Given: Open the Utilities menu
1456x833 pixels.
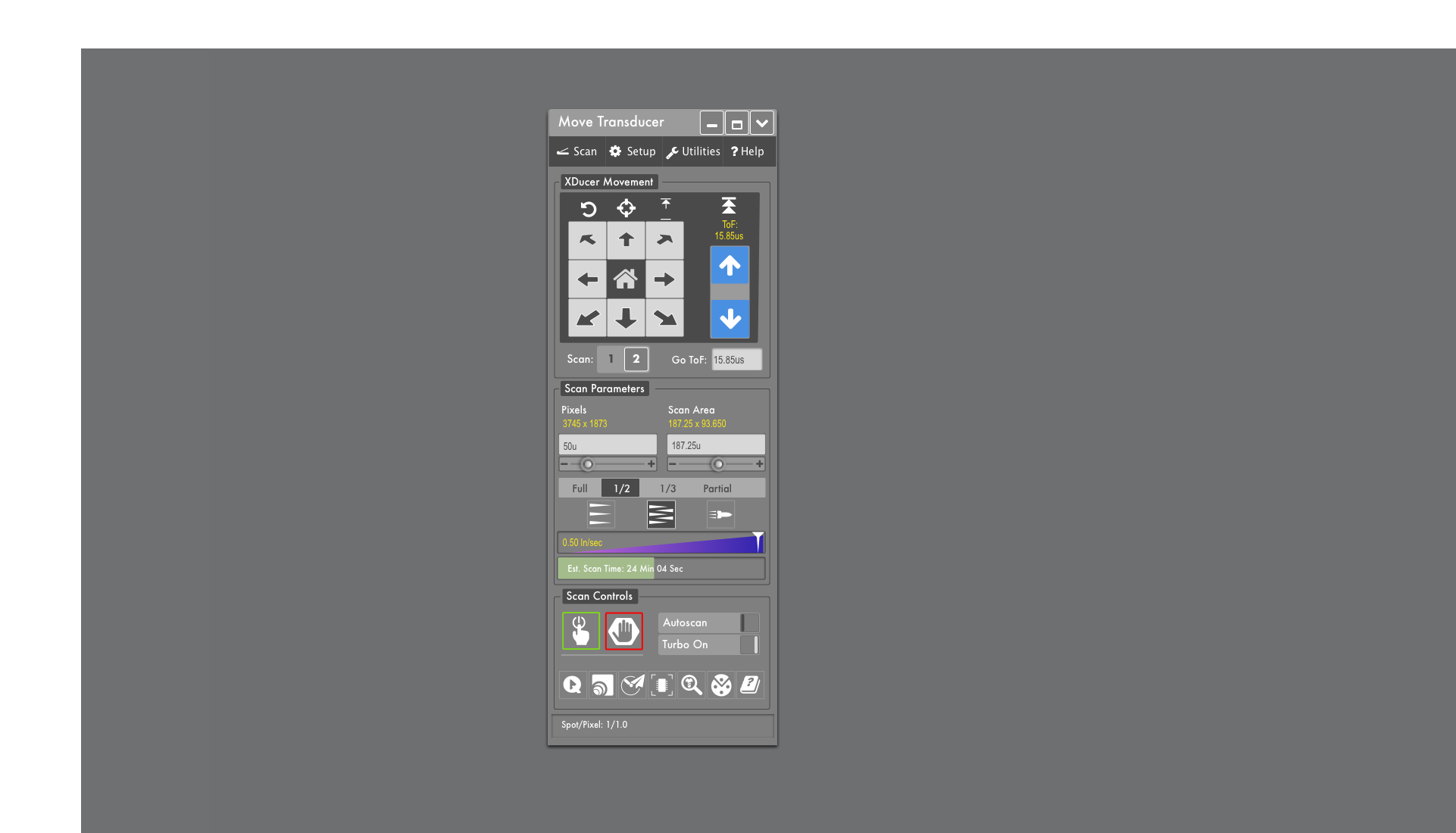Looking at the screenshot, I should click(x=693, y=151).
